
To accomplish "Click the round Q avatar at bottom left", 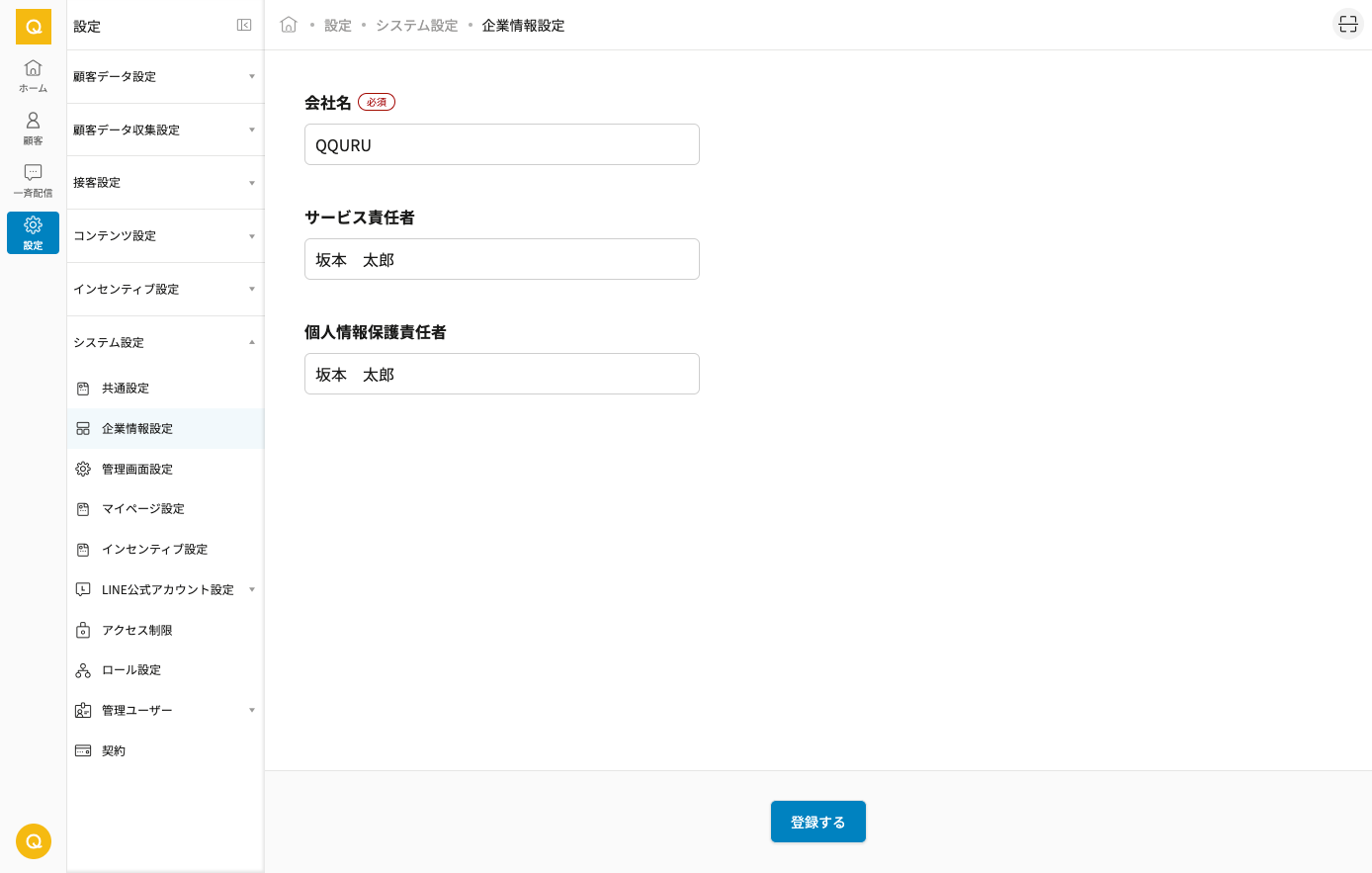I will [x=33, y=841].
